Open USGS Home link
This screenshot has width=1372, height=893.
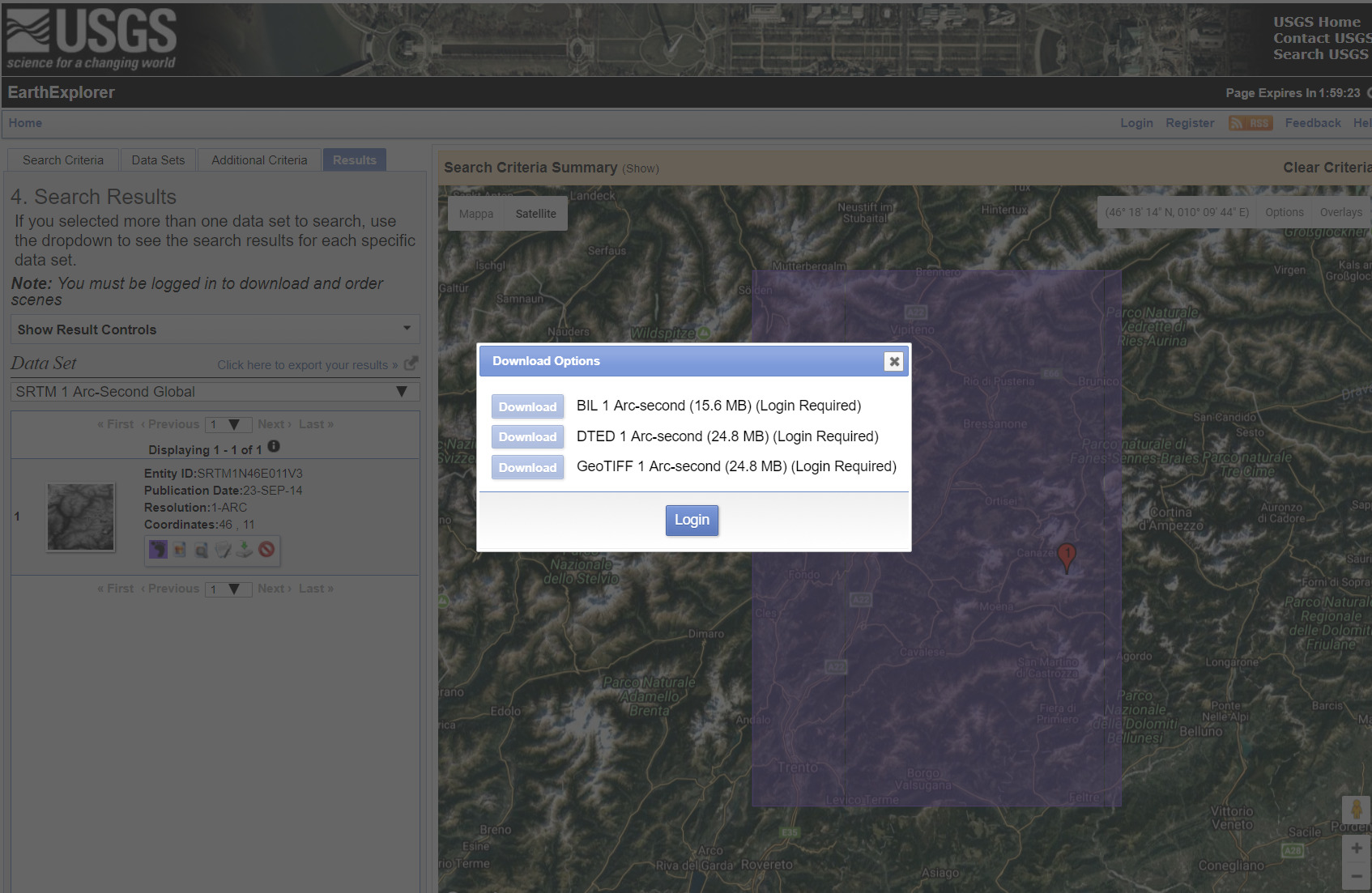[x=1317, y=22]
